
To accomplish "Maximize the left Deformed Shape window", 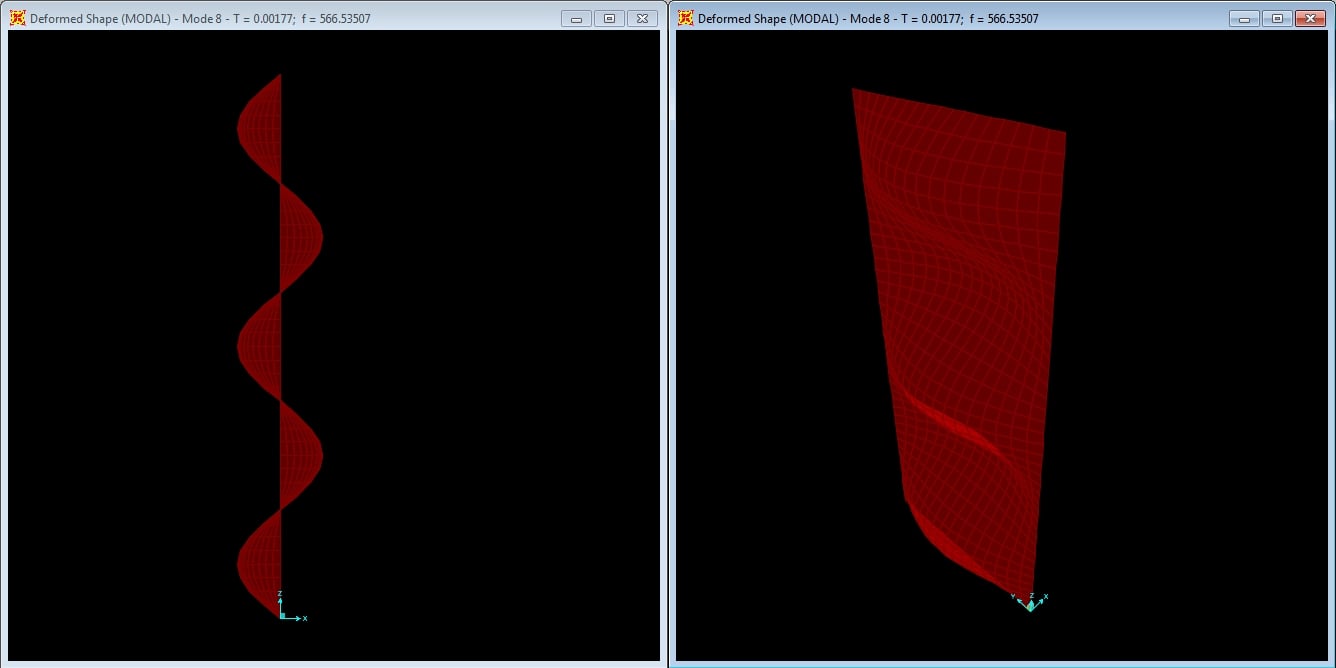I will 609,19.
